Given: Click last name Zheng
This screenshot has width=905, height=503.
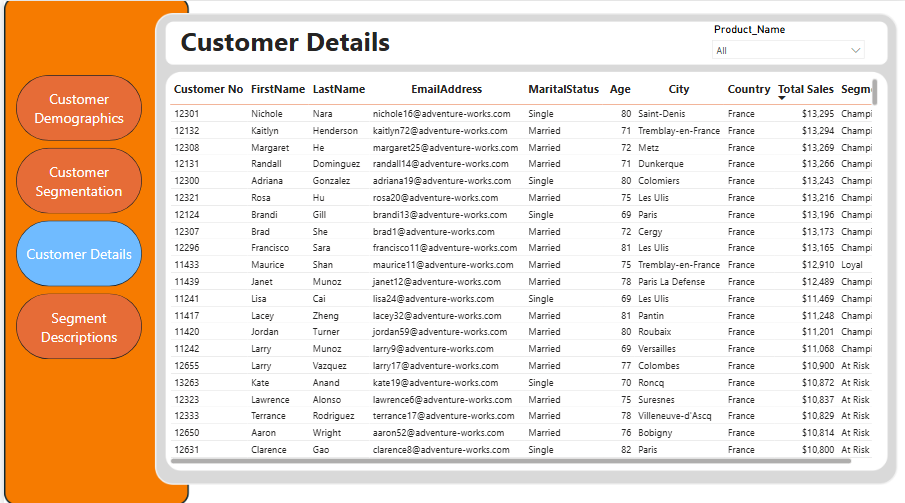Looking at the screenshot, I should pyautogui.click(x=326, y=316).
